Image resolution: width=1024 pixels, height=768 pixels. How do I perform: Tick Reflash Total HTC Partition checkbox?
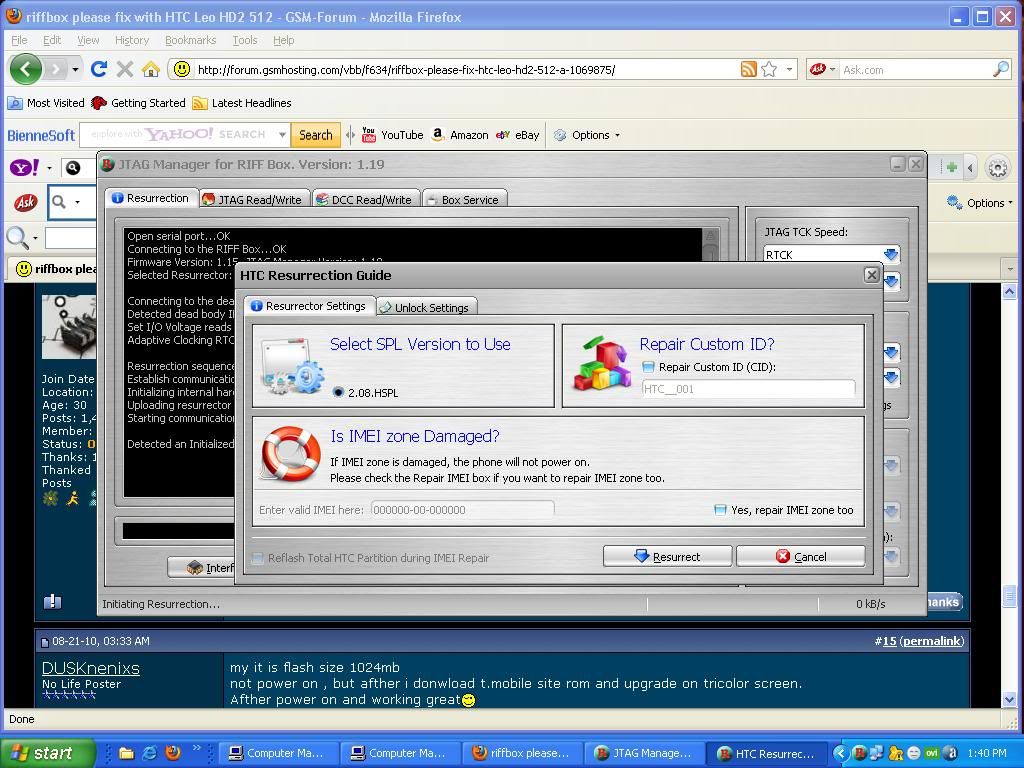[x=258, y=558]
